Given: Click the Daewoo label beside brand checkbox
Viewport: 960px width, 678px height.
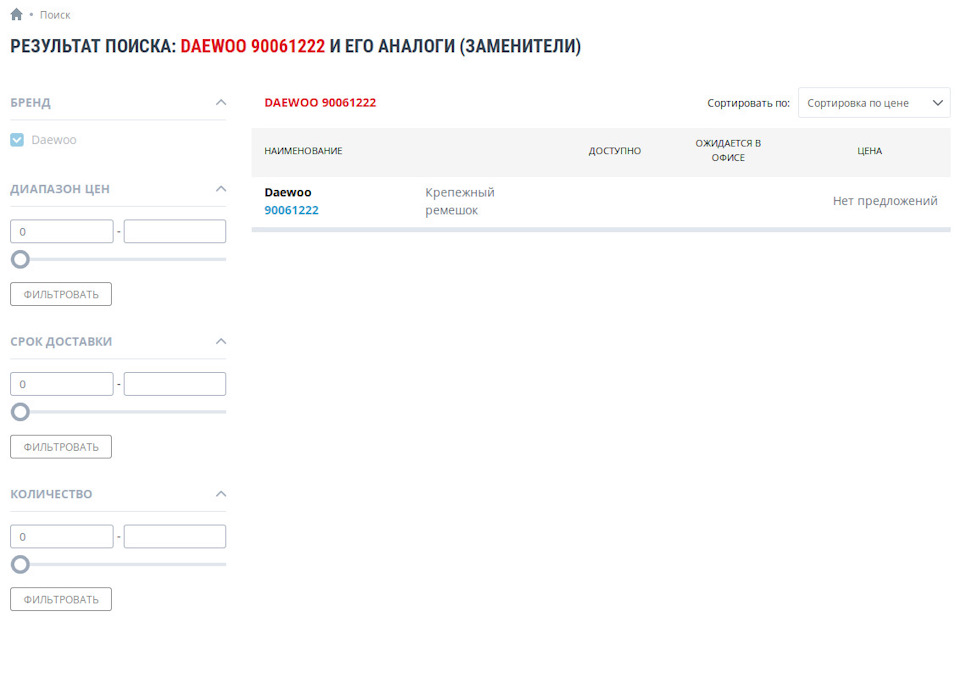Looking at the screenshot, I should [x=54, y=140].
